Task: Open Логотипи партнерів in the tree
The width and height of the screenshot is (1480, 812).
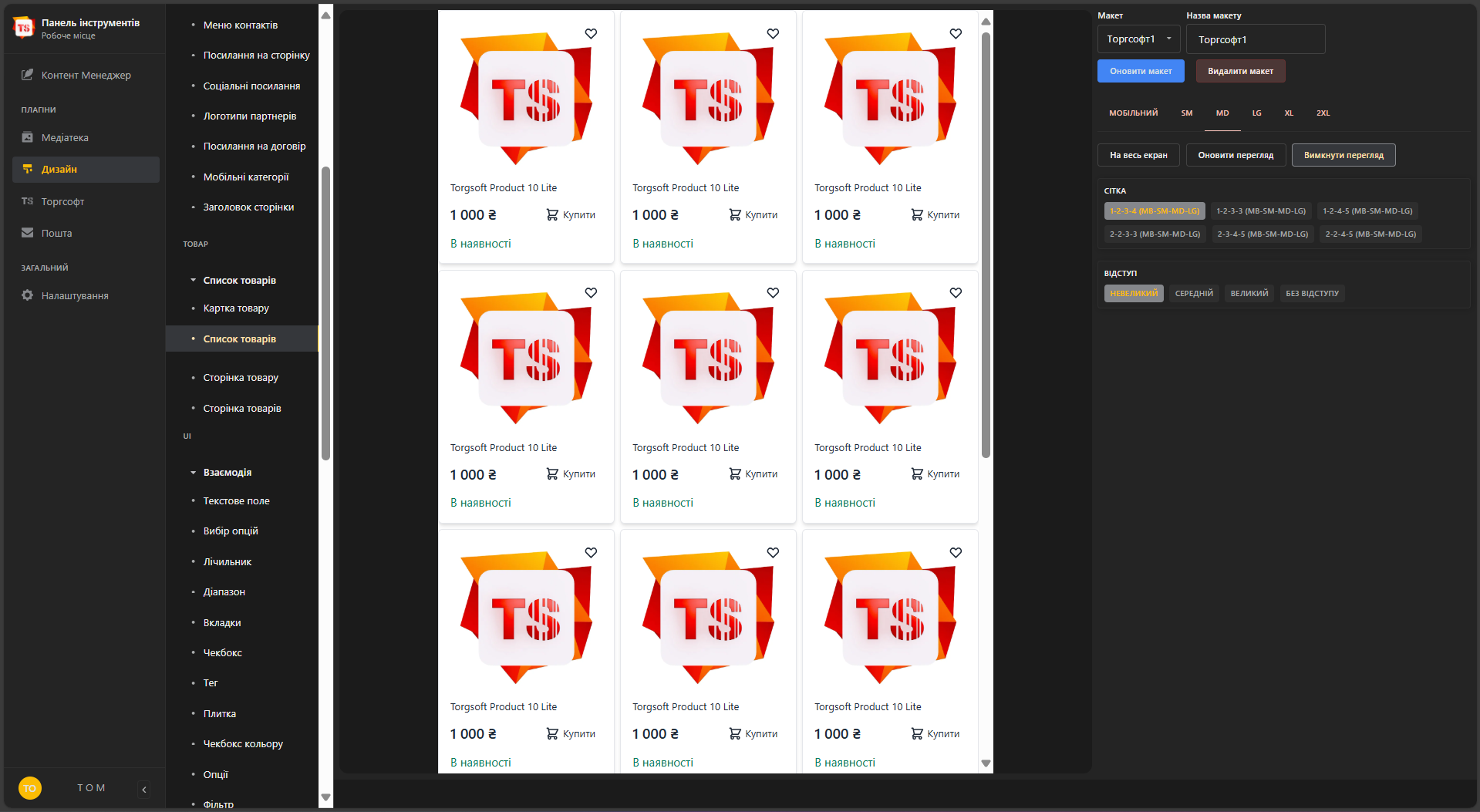Action: click(x=250, y=116)
